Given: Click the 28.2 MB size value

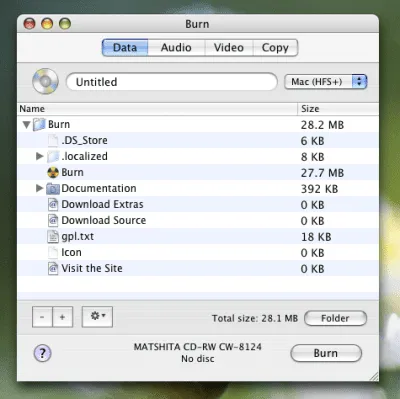Looking at the screenshot, I should click(322, 125).
